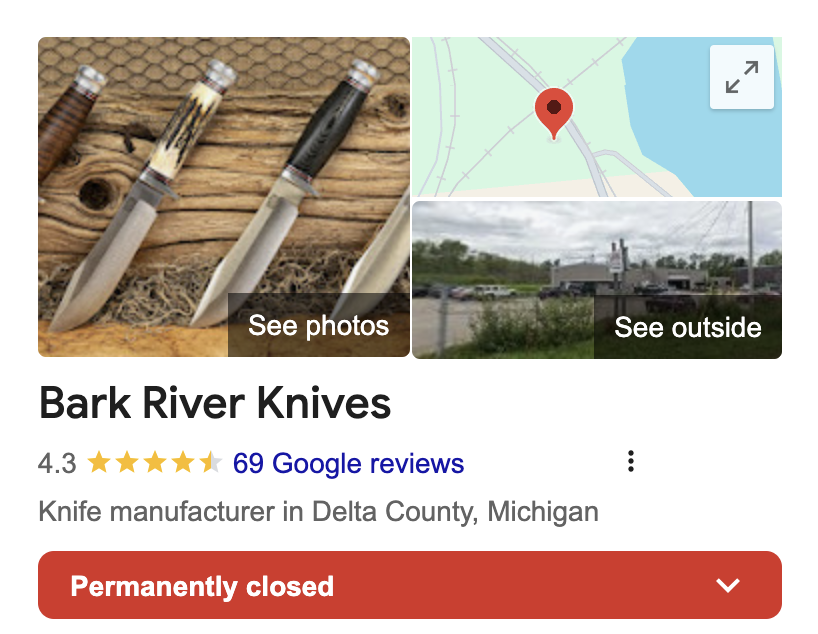818x634 pixels.
Task: Open the See photos overlay label
Action: pyautogui.click(x=318, y=326)
